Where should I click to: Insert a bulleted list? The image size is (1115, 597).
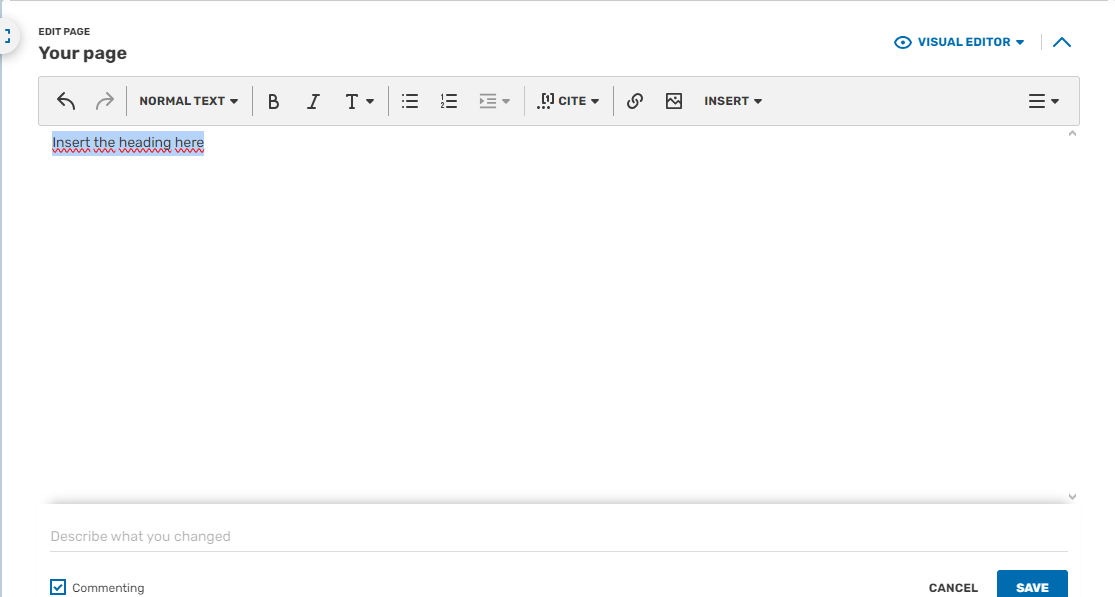410,101
